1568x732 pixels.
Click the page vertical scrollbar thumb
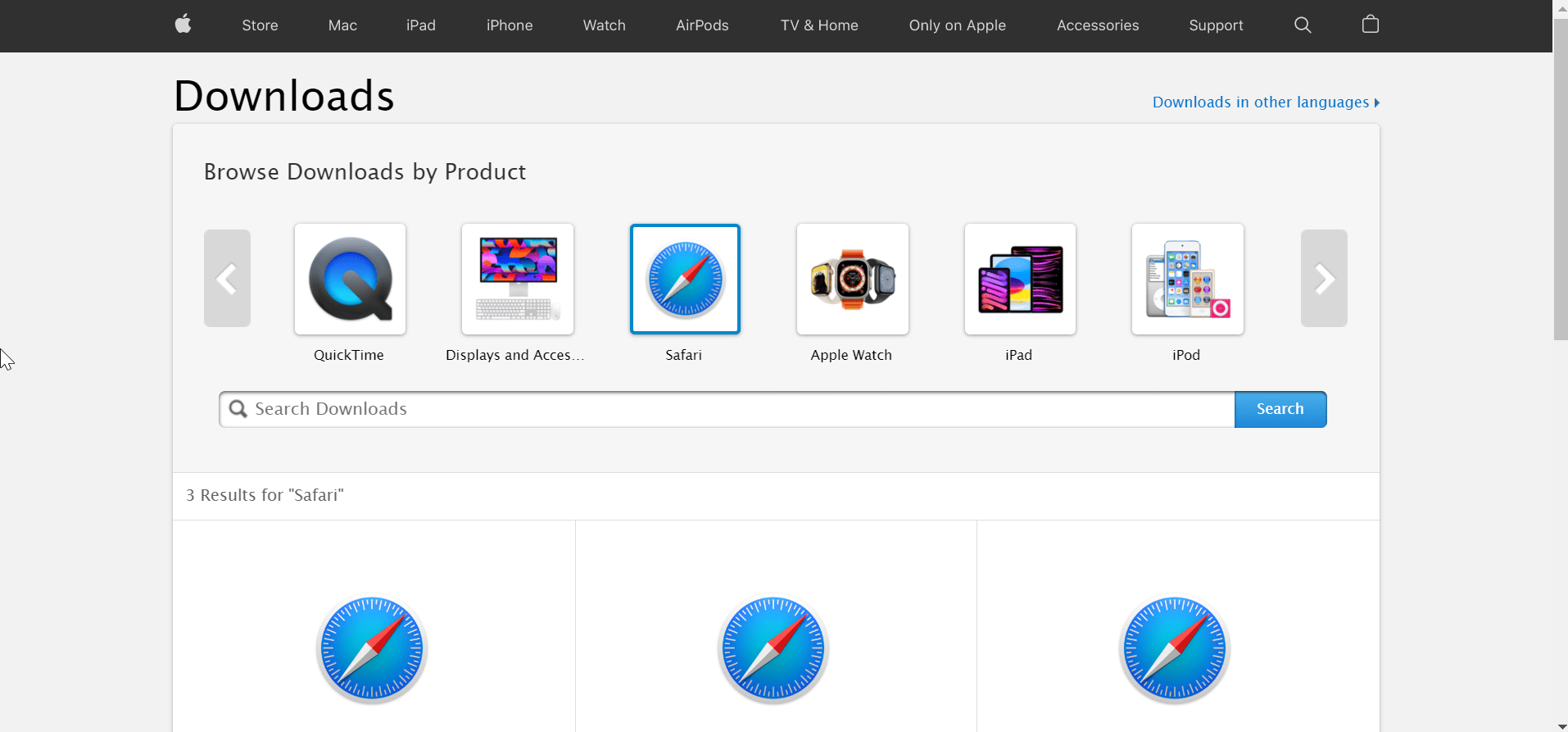coord(1561,180)
